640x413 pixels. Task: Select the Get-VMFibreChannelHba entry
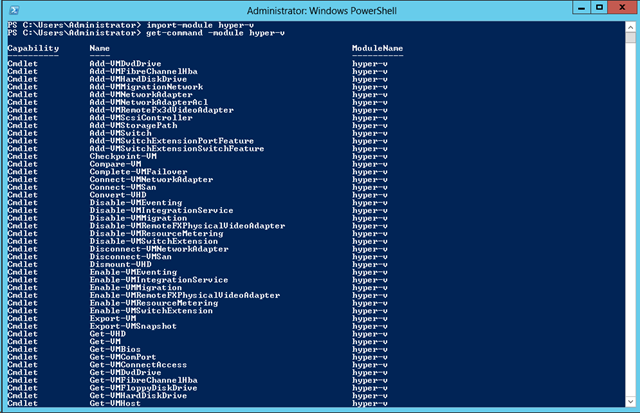(143, 381)
